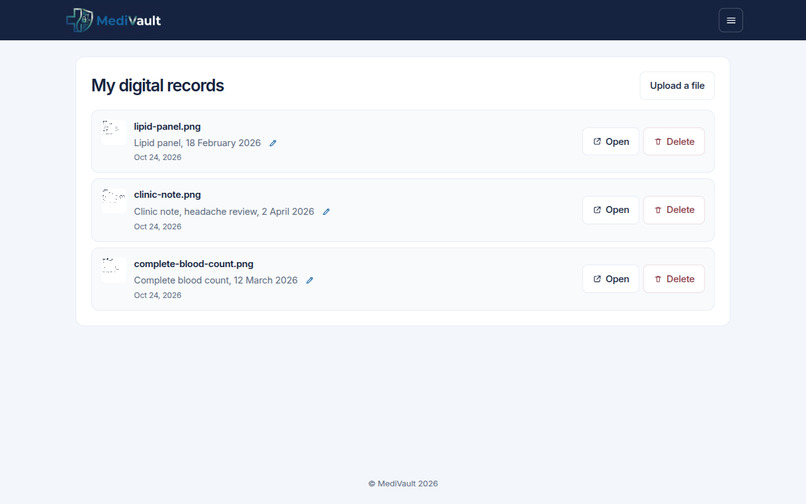Viewport: 806px width, 504px height.
Task: Click the "My digital records" heading
Action: point(158,85)
